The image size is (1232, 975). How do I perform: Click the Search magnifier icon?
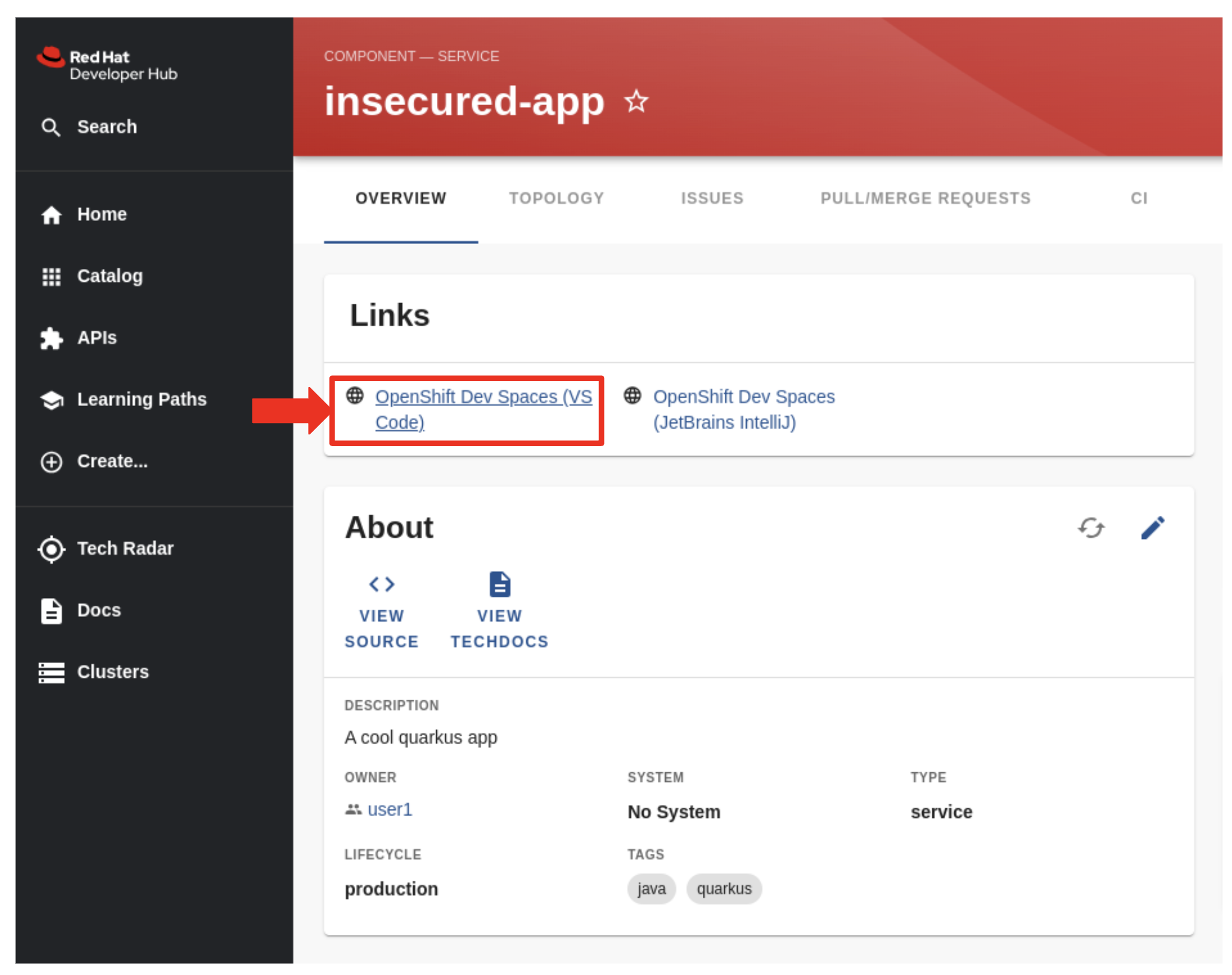pyautogui.click(x=51, y=127)
